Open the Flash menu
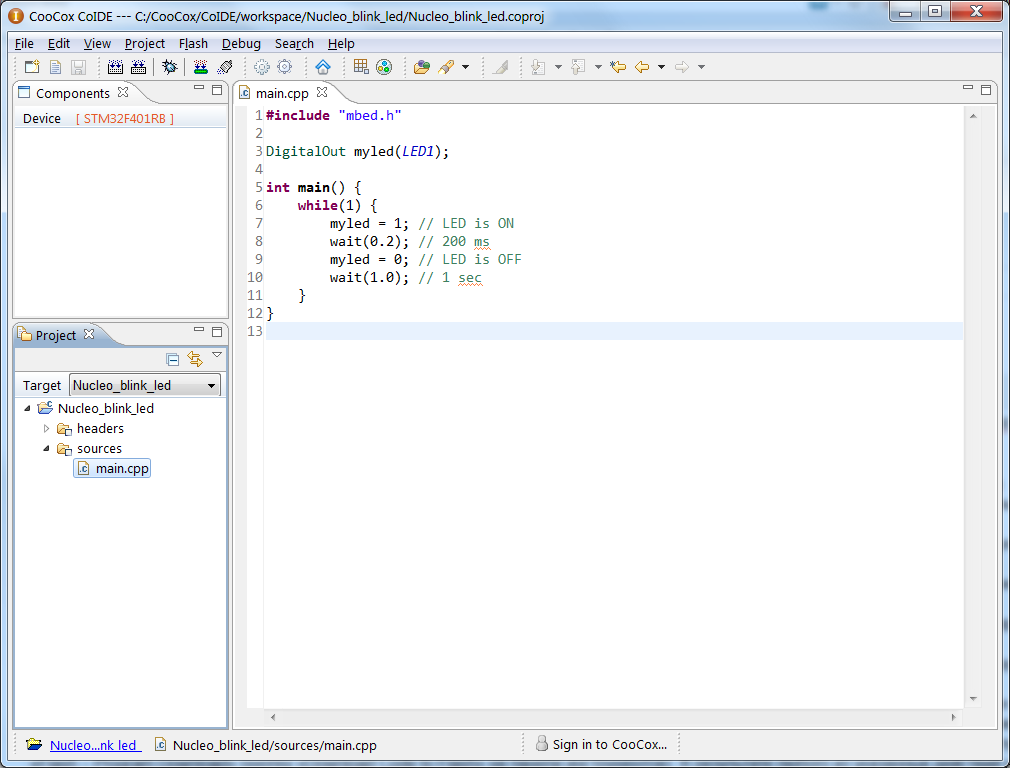Image resolution: width=1010 pixels, height=768 pixels. 193,43
